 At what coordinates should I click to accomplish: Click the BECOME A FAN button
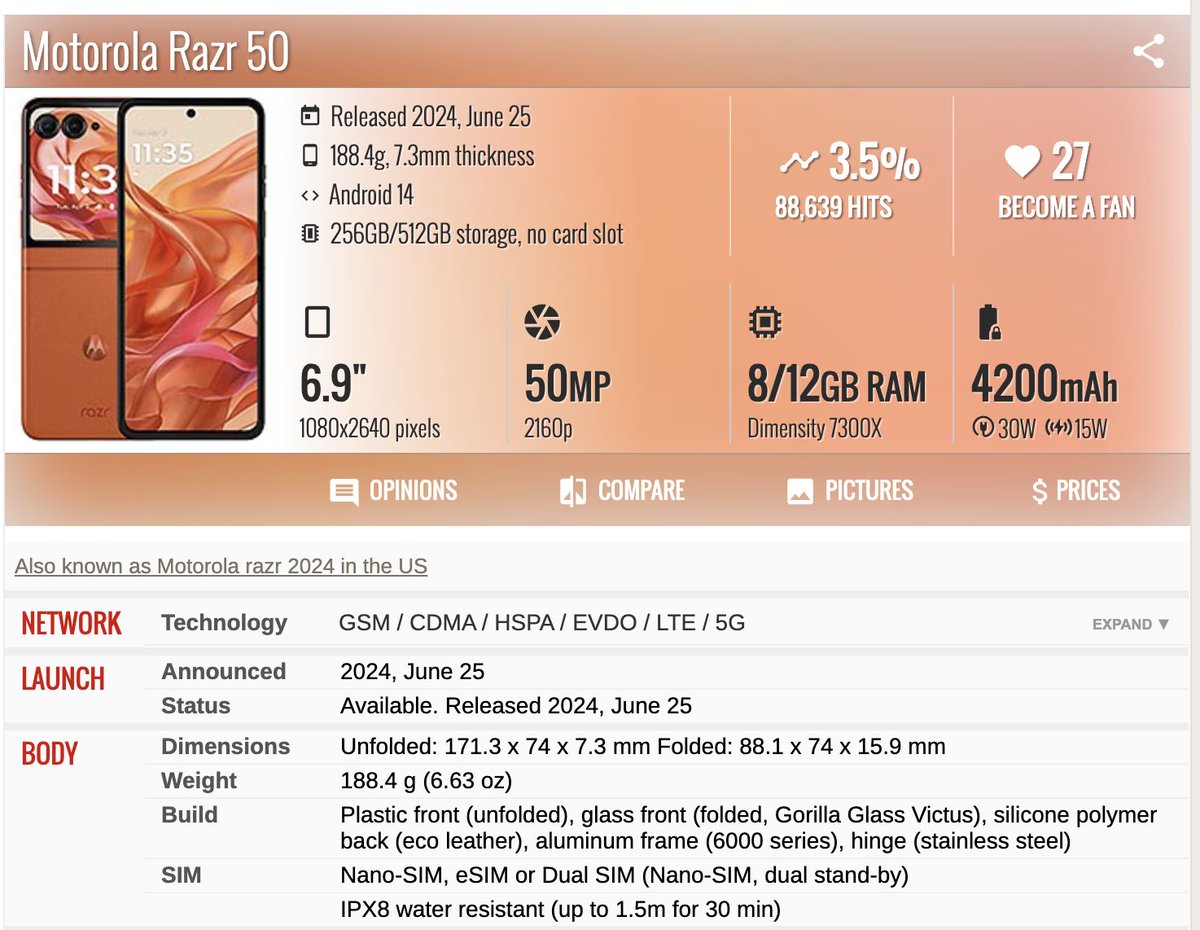[x=1067, y=207]
